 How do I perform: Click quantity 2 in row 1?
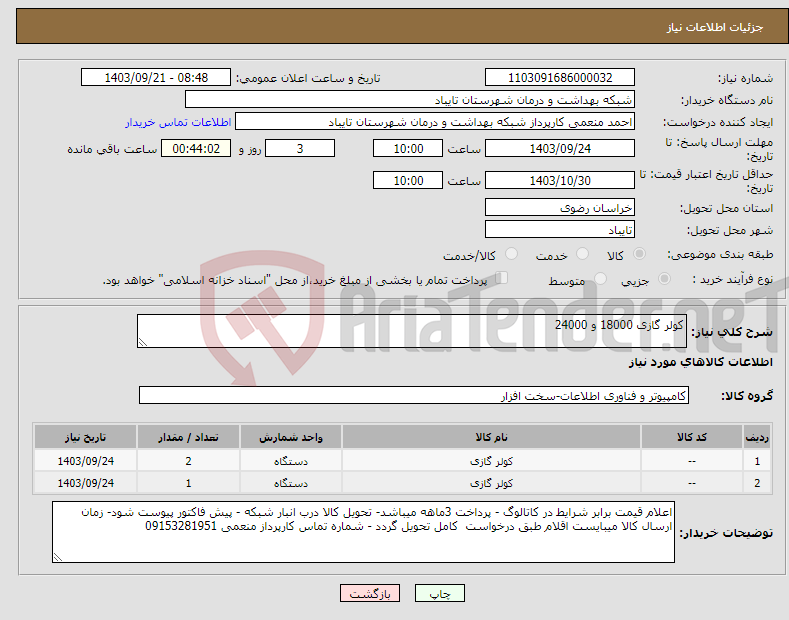pos(188,461)
